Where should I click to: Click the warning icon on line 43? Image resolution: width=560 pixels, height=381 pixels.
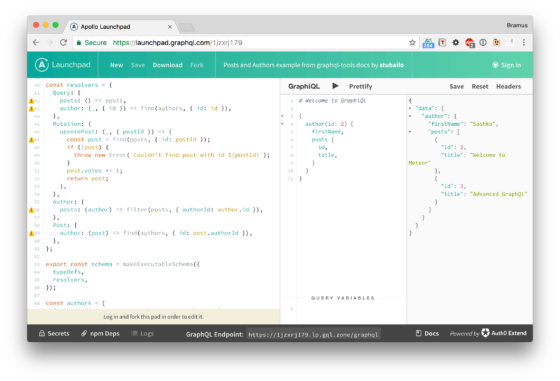tap(31, 109)
